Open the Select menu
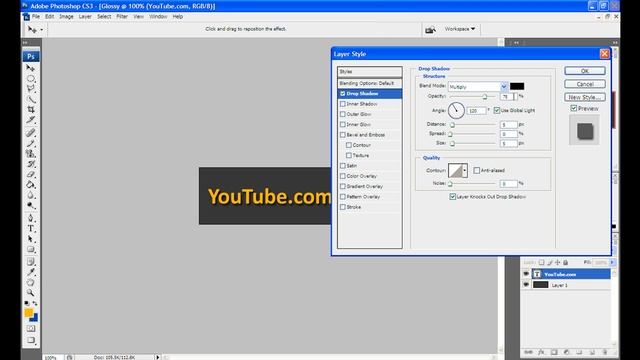The width and height of the screenshot is (640, 360). point(104,17)
